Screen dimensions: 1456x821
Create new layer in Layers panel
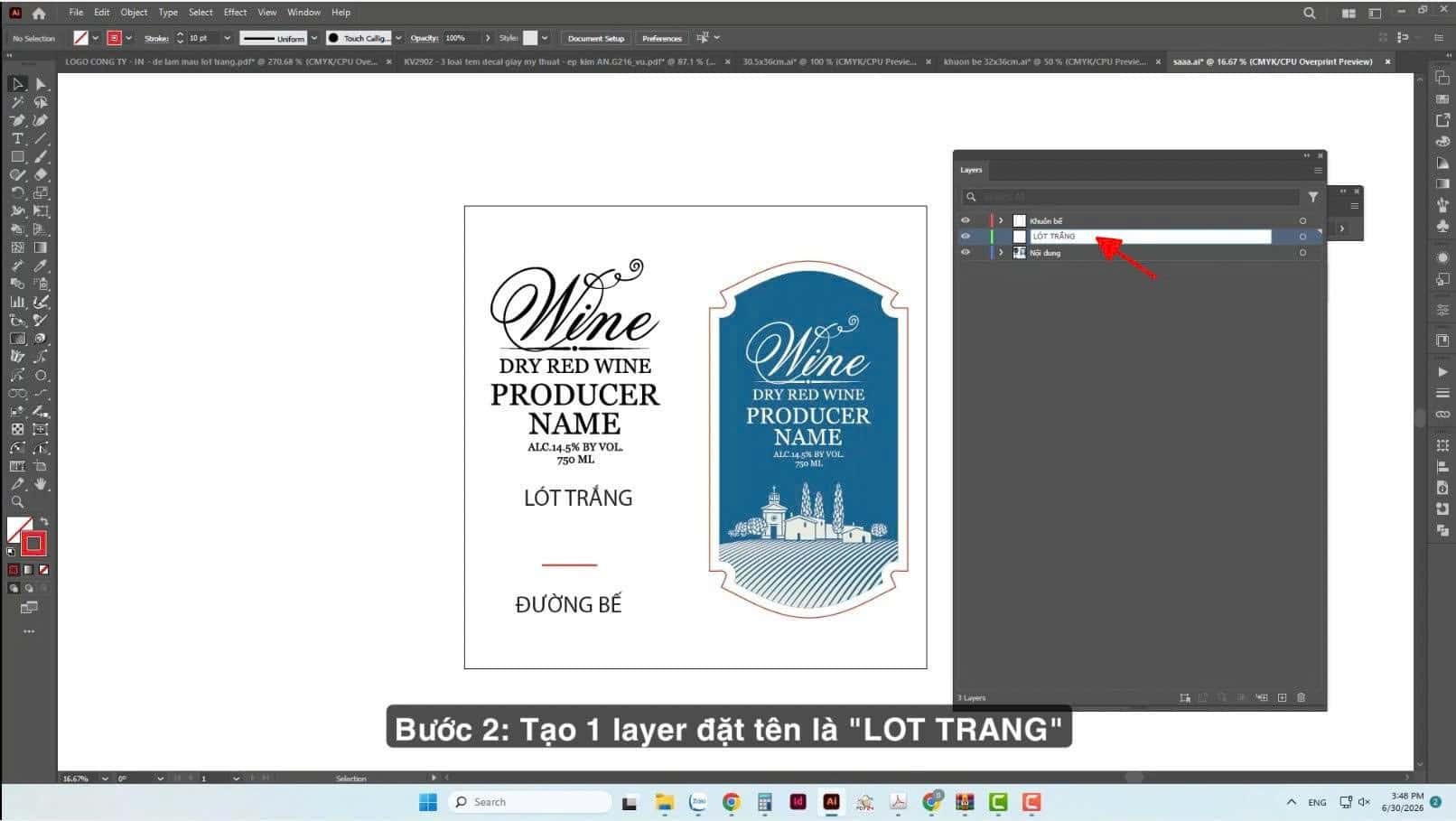coord(1282,697)
